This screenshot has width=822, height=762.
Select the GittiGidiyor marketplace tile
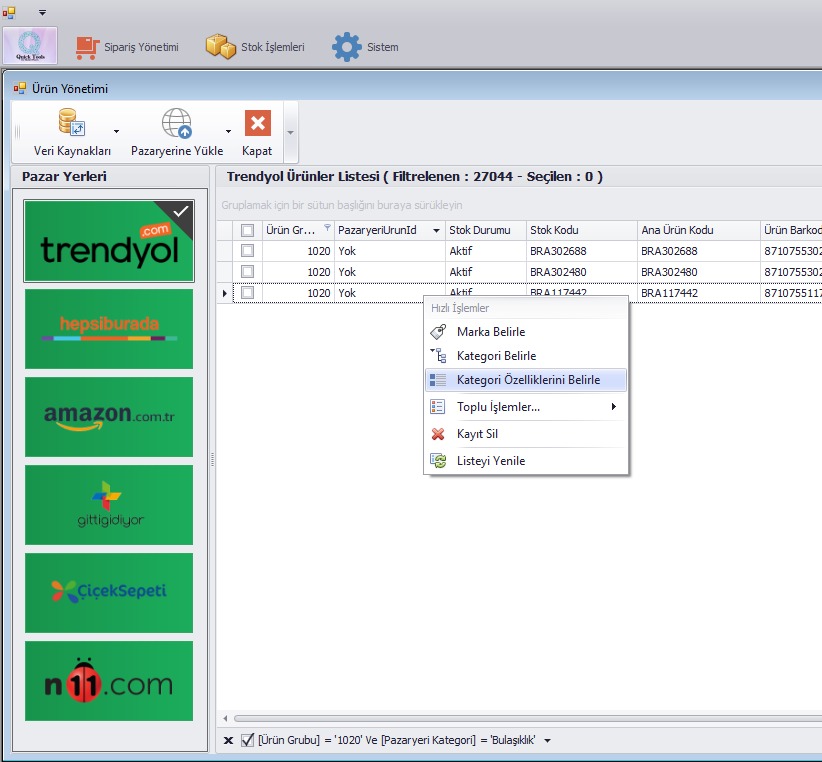point(109,505)
